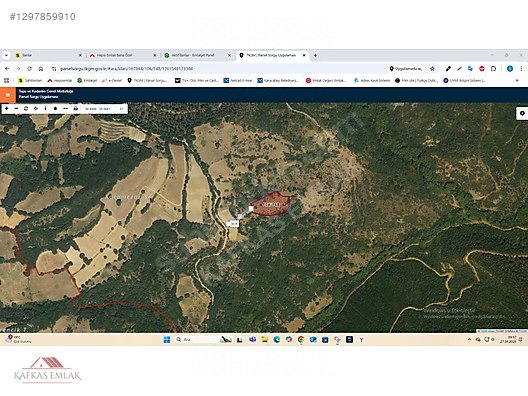Zoom out of the map with minus tool
The width and height of the screenshot is (528, 396).
(x=16, y=108)
